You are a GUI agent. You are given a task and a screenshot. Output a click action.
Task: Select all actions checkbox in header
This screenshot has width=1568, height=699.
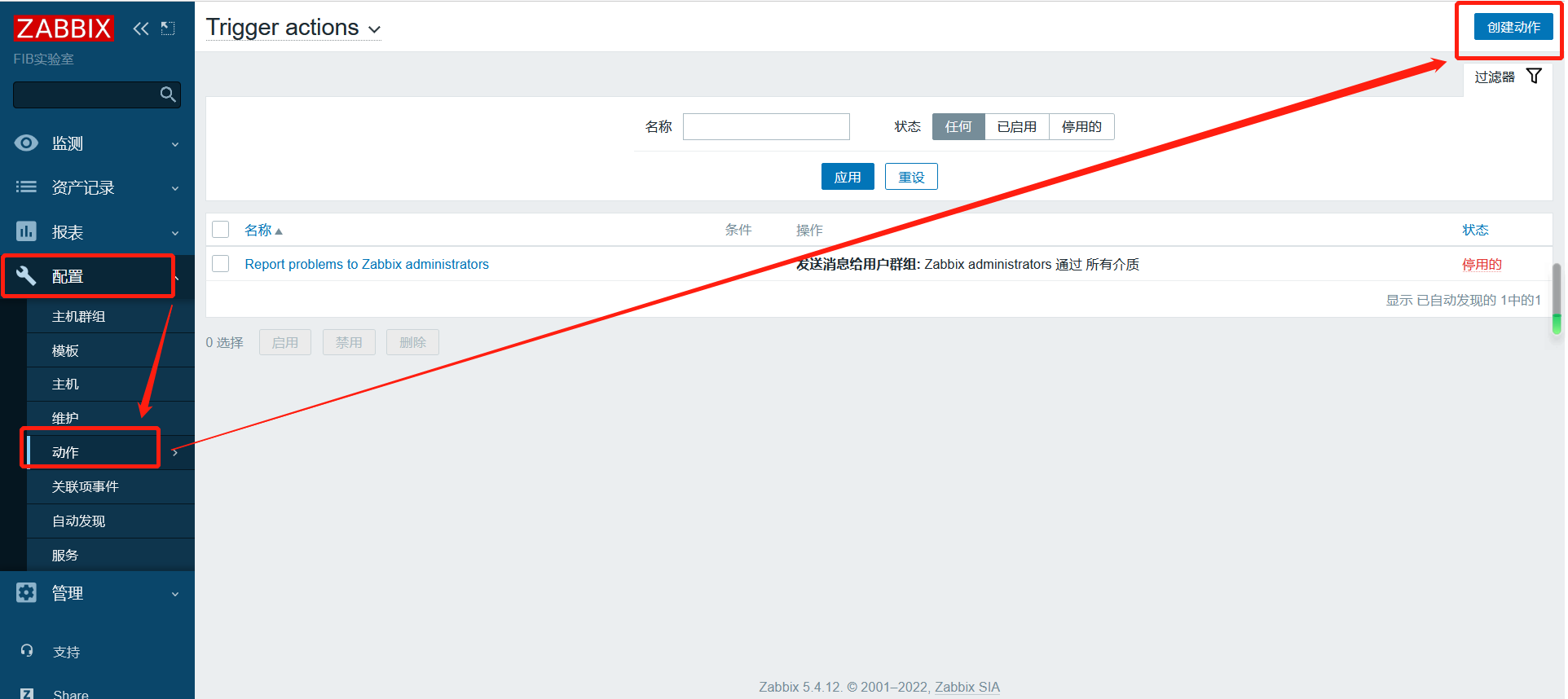(220, 230)
